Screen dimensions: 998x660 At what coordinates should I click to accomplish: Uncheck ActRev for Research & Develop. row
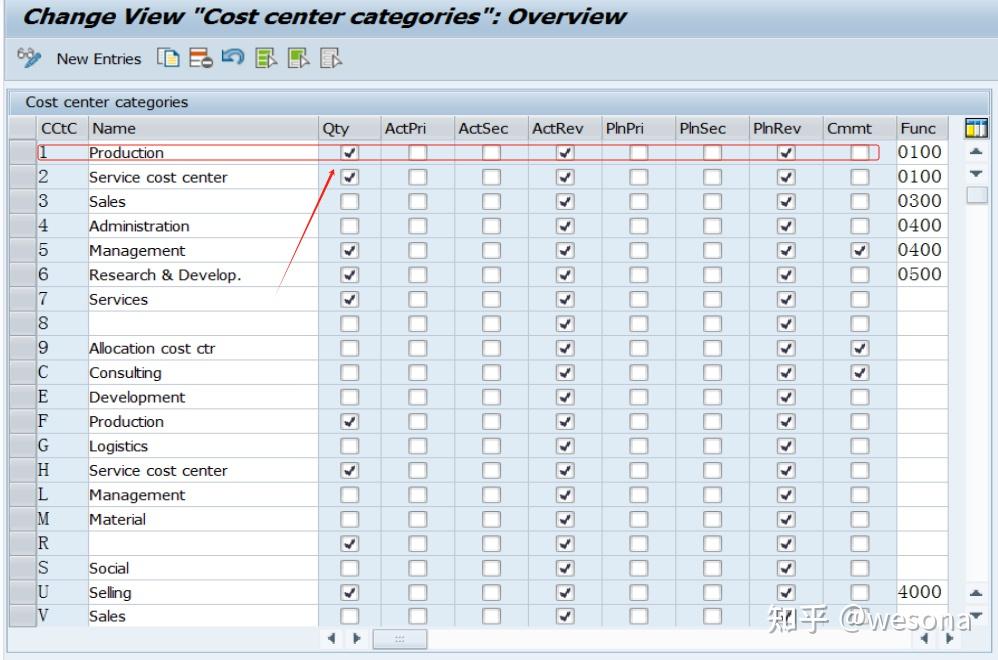pos(565,275)
